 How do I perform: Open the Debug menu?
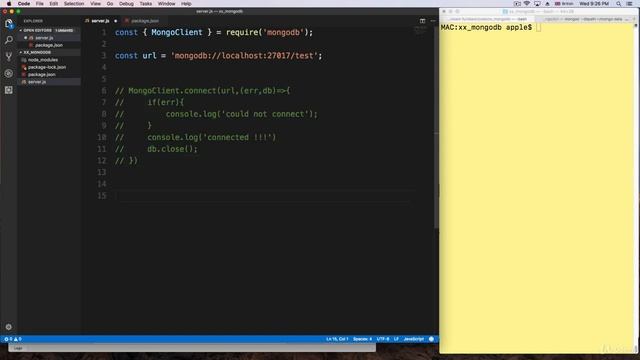[x=126, y=4]
